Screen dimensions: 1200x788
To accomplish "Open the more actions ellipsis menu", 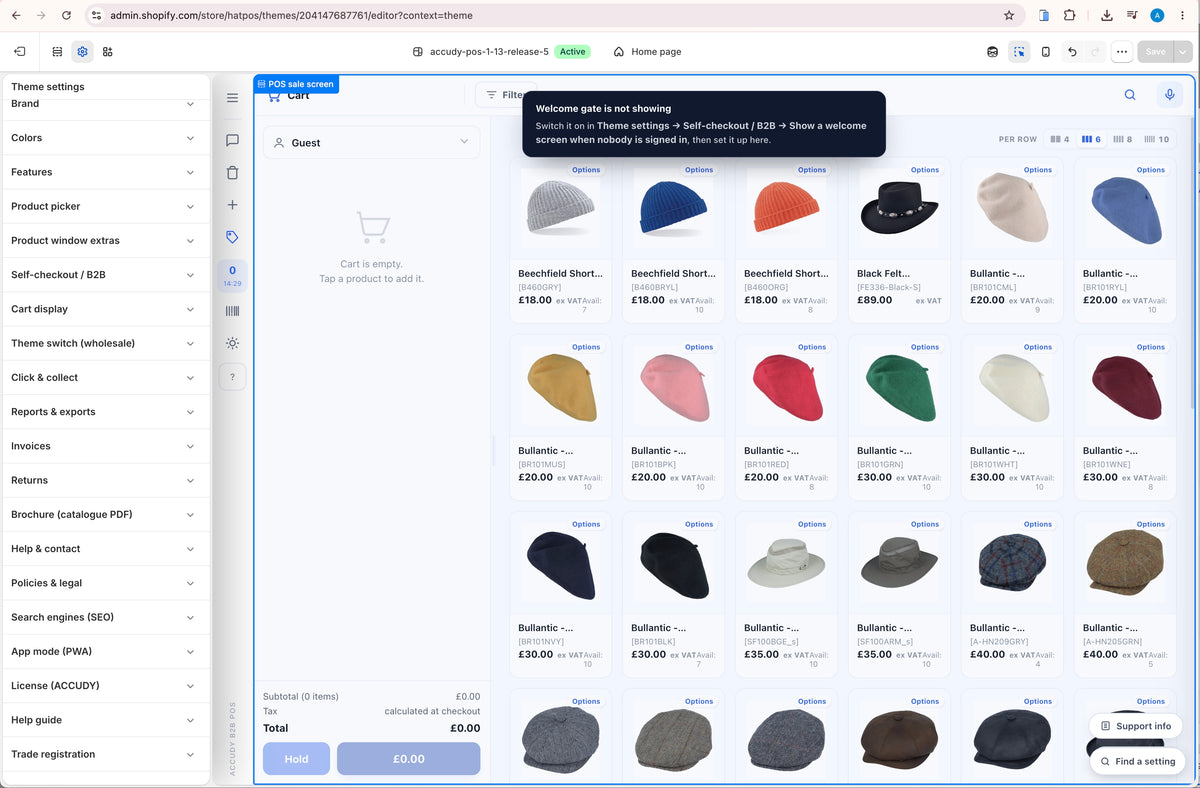I will (x=1122, y=52).
